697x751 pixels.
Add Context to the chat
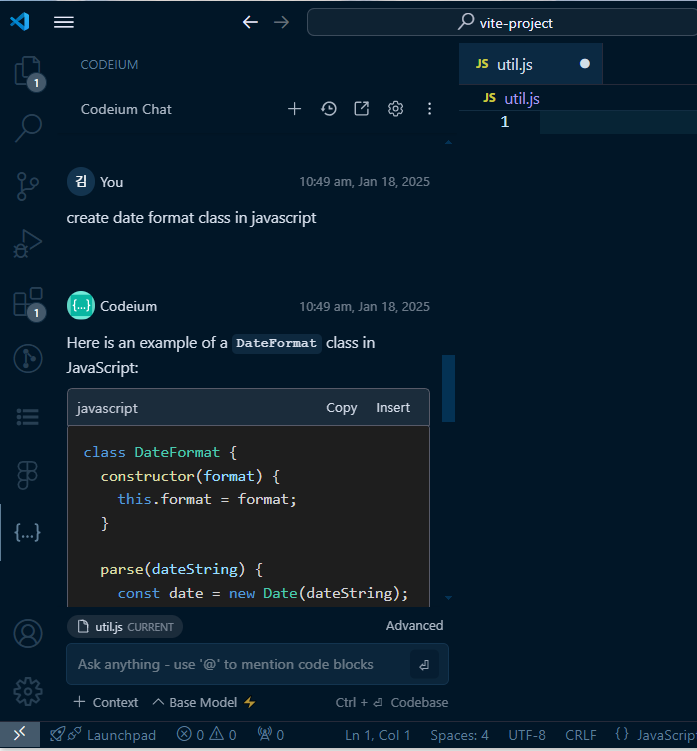click(x=106, y=702)
